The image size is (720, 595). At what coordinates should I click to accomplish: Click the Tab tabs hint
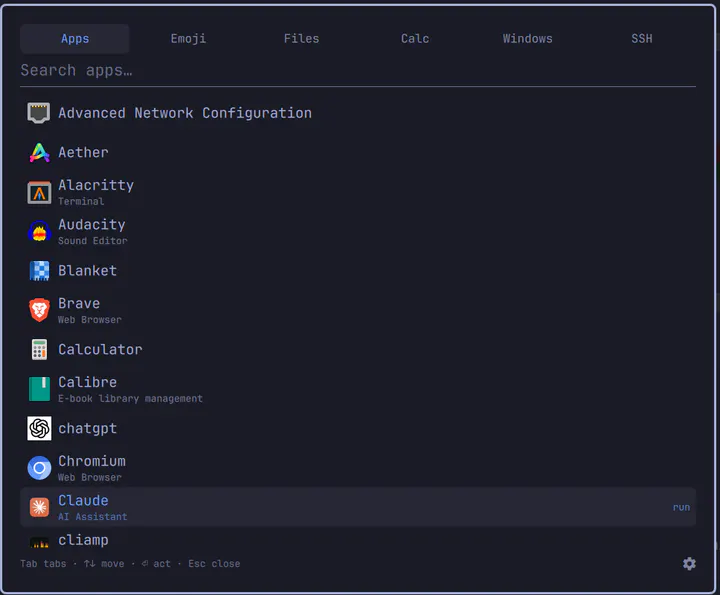43,564
